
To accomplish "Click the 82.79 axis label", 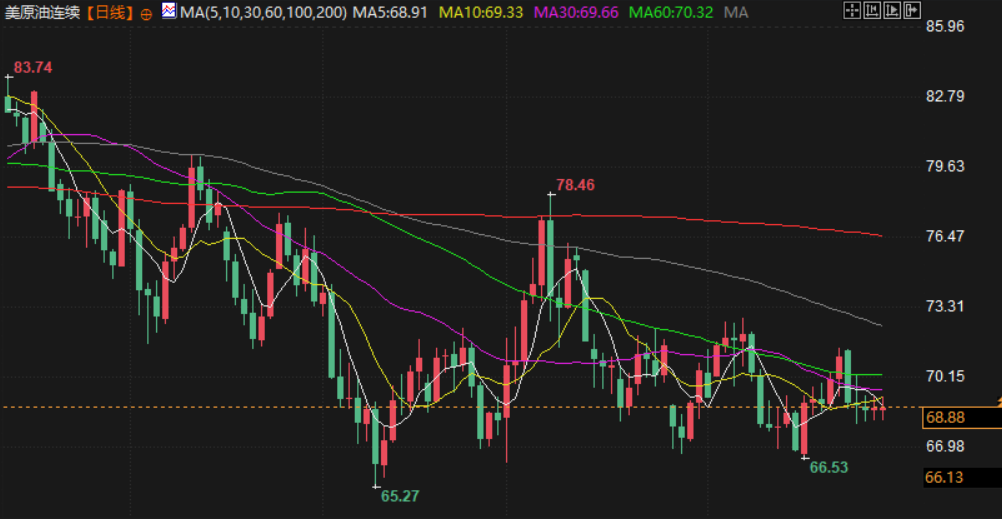I will [x=944, y=97].
